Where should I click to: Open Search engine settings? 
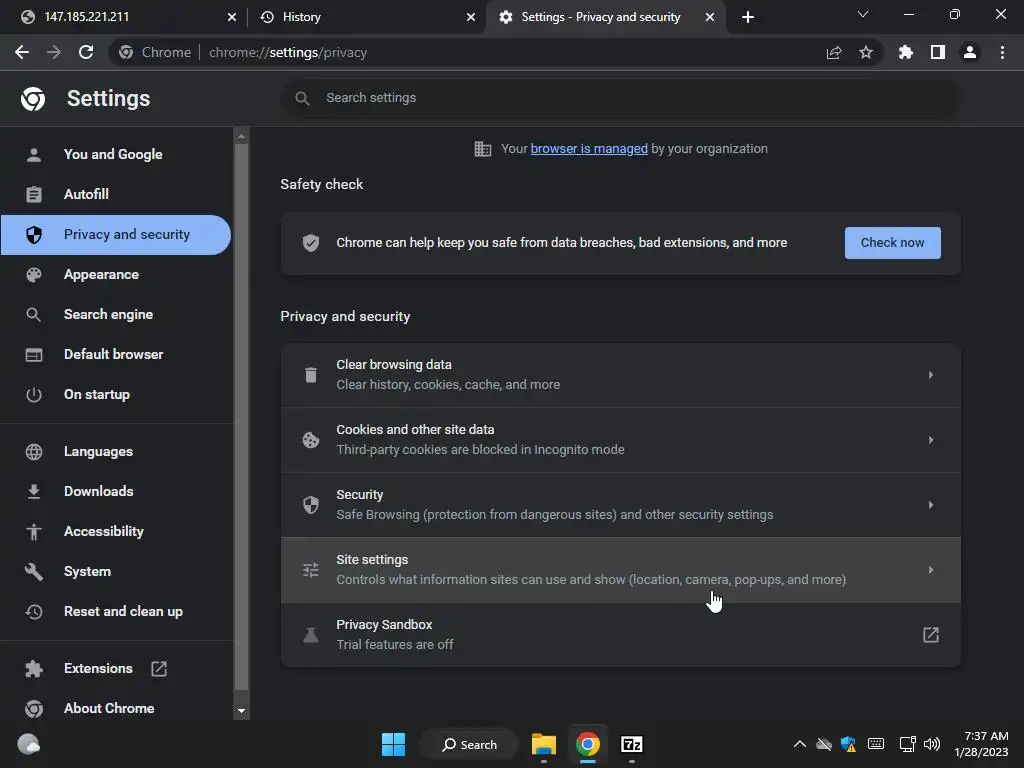116,314
